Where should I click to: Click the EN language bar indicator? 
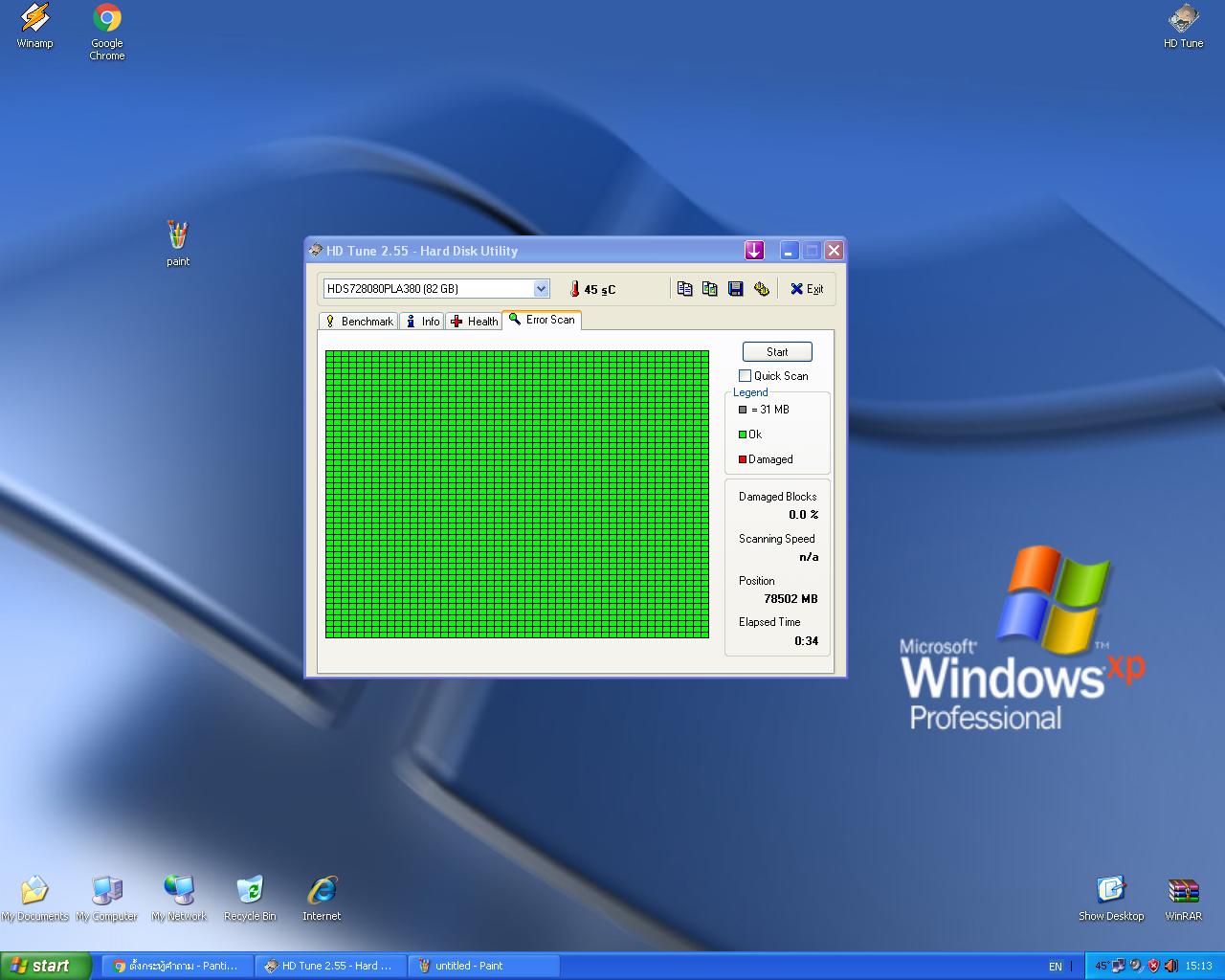click(x=1055, y=967)
